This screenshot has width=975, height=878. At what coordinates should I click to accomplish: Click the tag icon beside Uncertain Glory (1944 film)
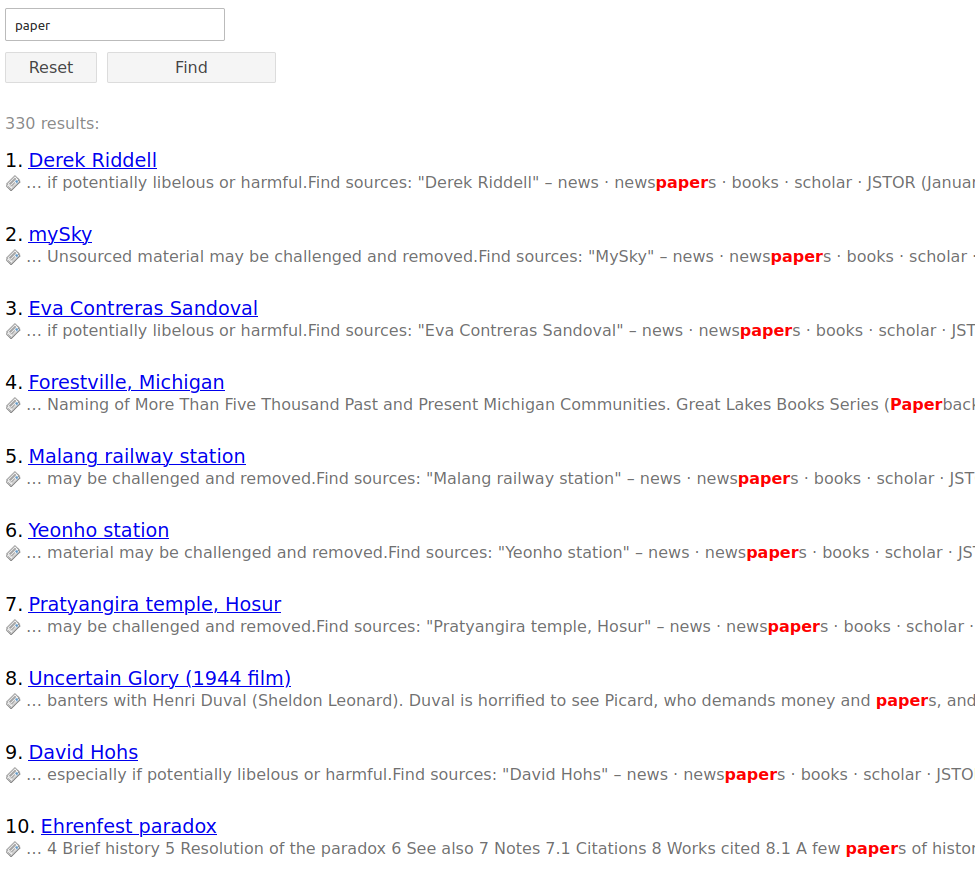13,701
